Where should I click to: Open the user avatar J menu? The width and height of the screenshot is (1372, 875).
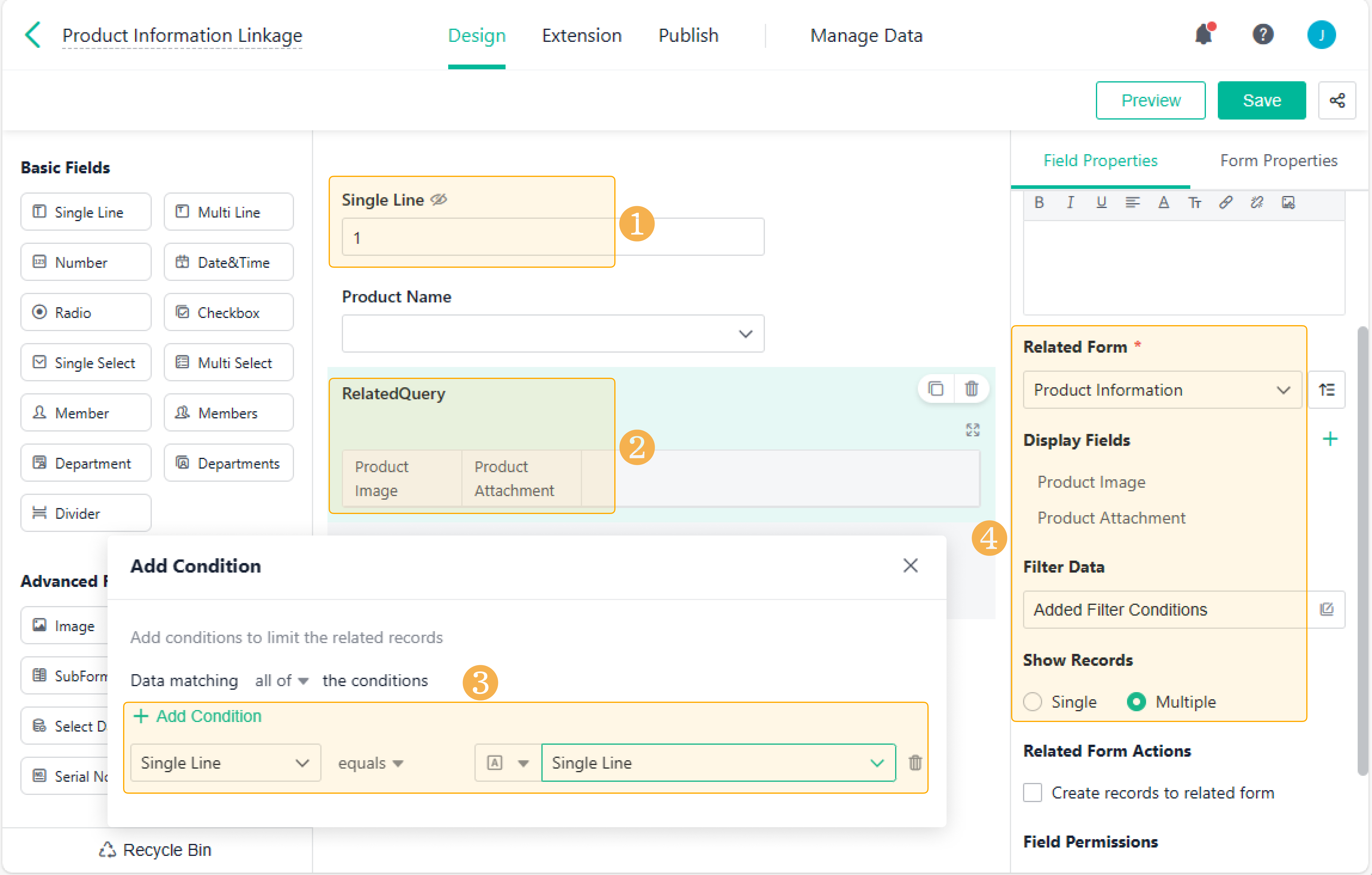1321,35
